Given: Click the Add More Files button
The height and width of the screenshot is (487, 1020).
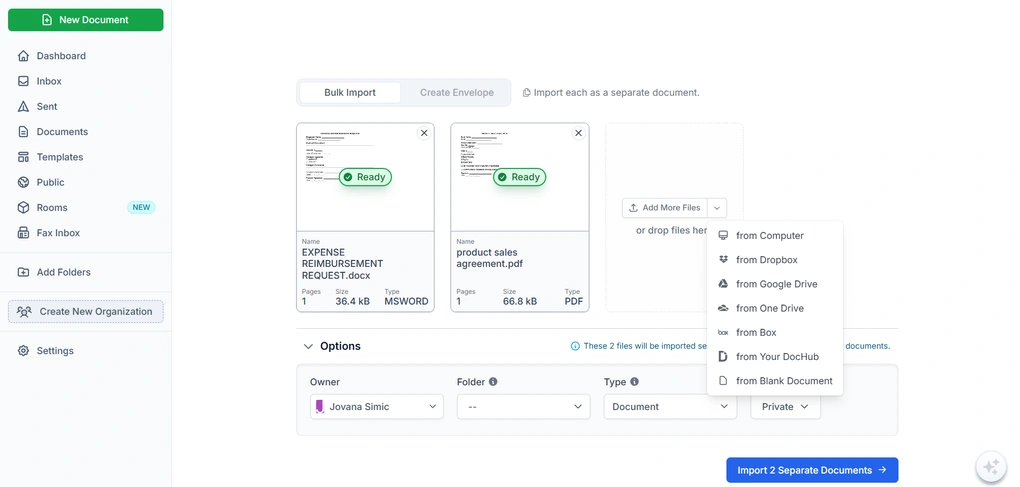Looking at the screenshot, I should (665, 208).
